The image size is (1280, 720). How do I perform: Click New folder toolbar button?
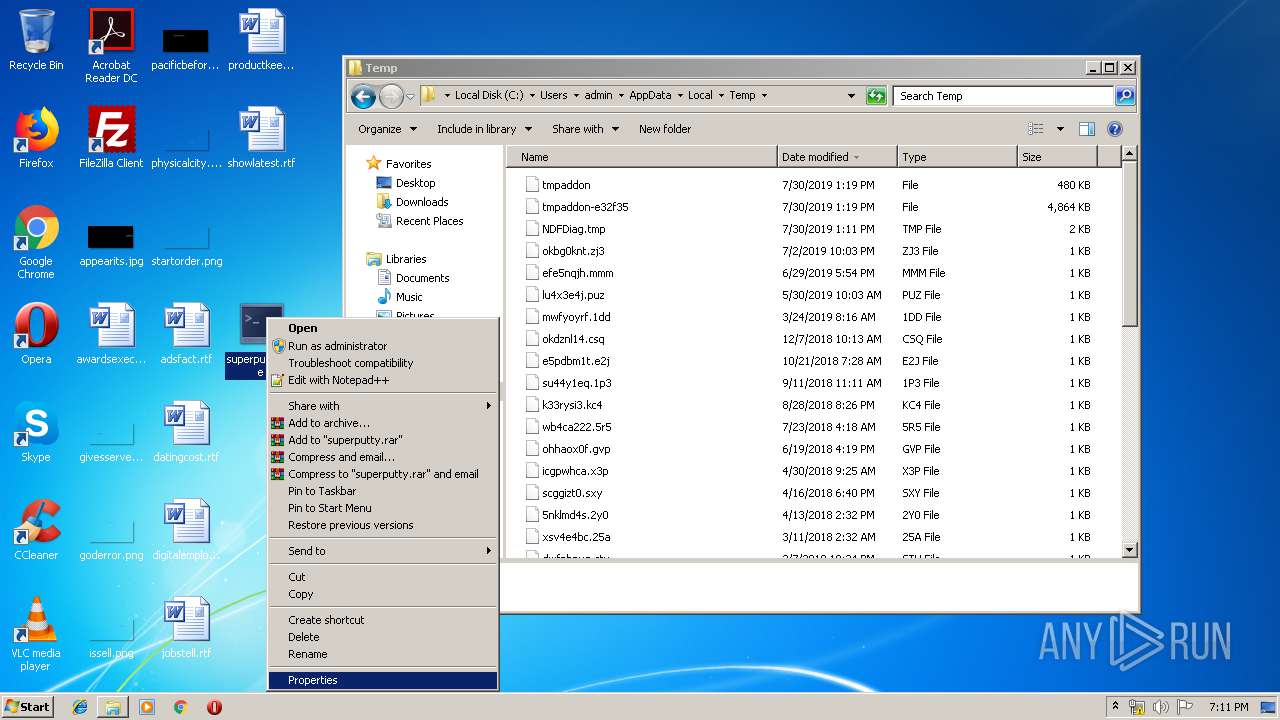665,129
